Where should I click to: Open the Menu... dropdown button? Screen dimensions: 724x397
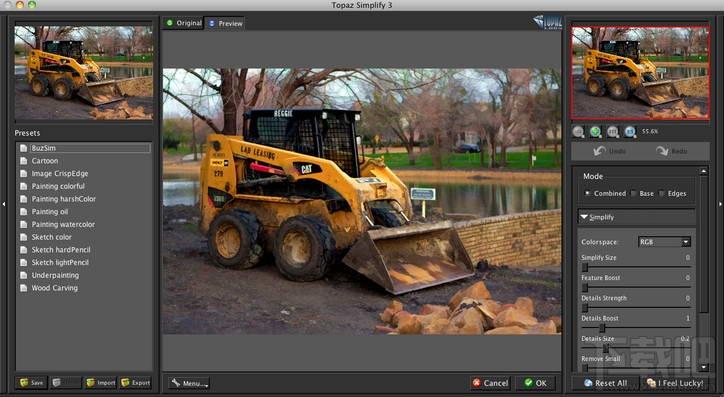click(x=189, y=383)
